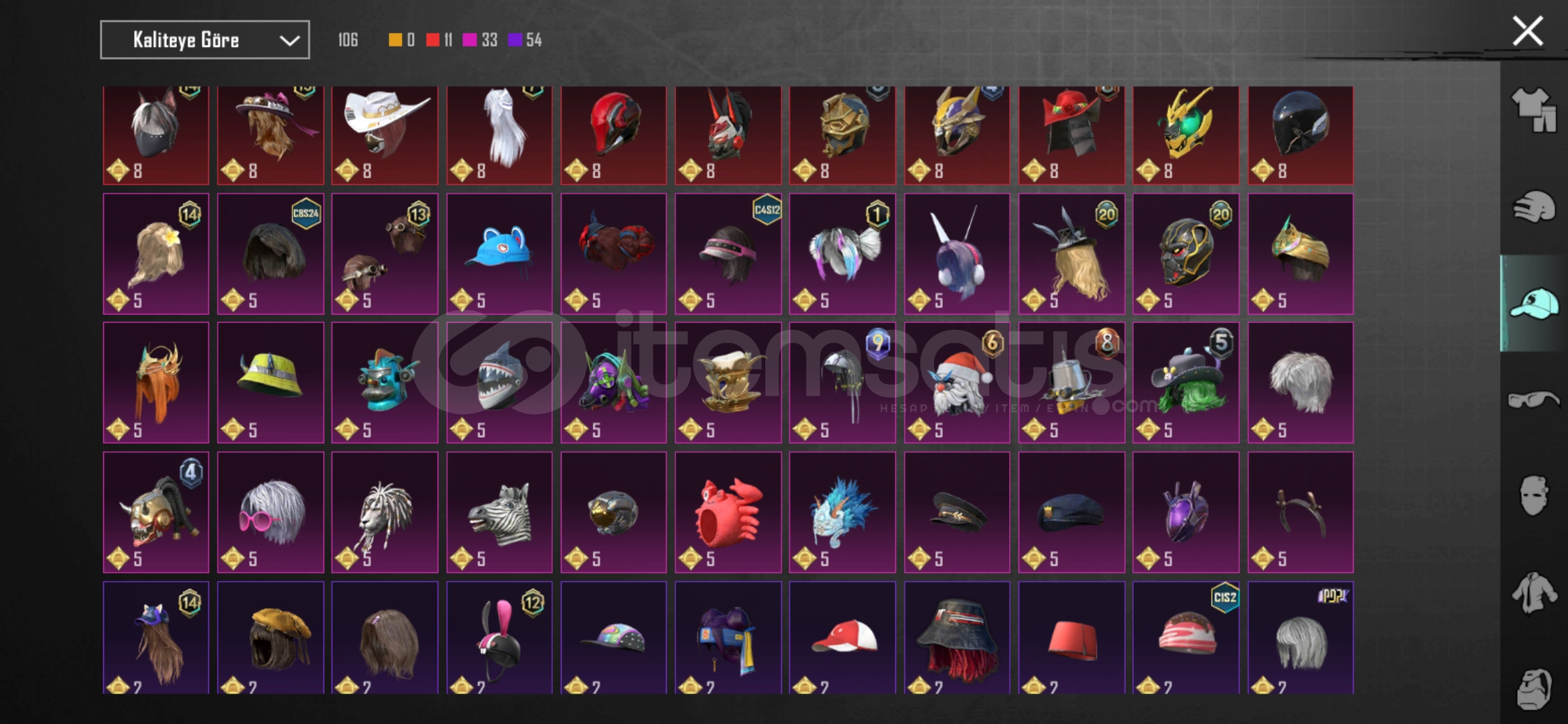Open the glasses category icon
The width and height of the screenshot is (1568, 724).
tap(1533, 400)
